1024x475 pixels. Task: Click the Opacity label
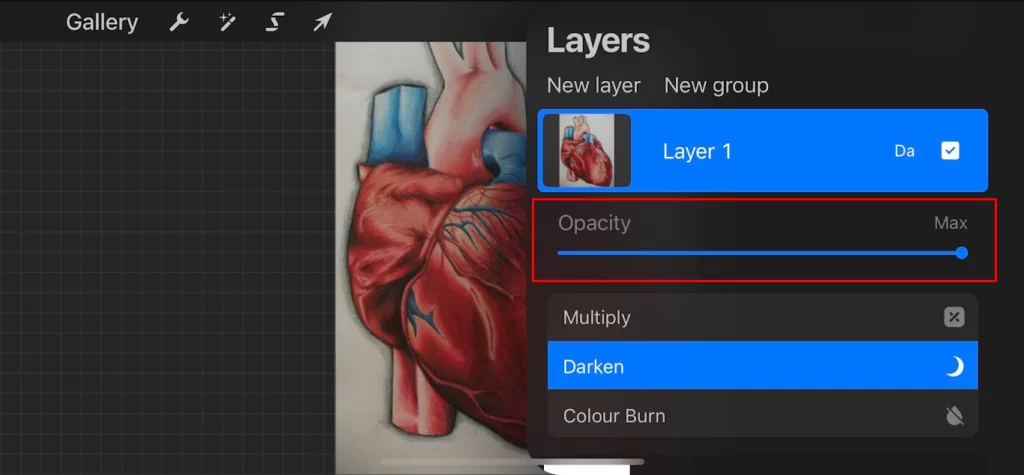click(x=594, y=223)
